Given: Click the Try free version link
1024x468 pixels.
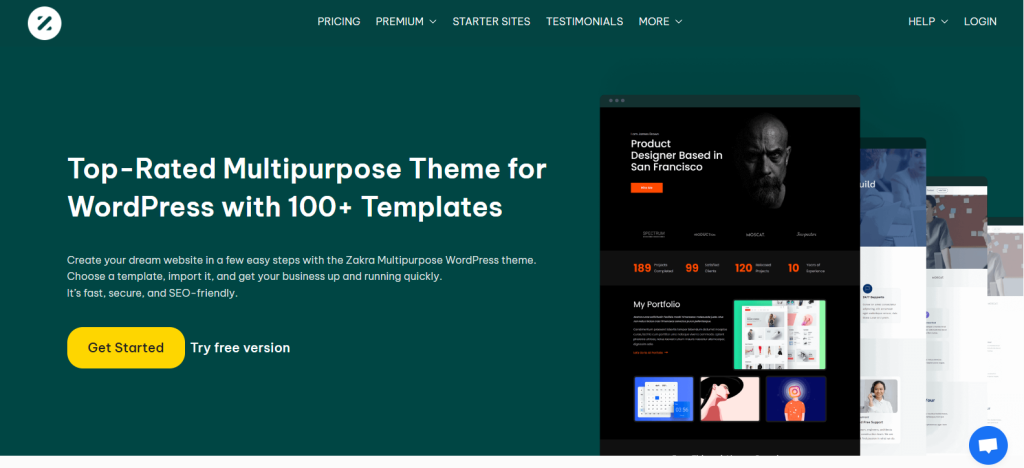Looking at the screenshot, I should click(x=240, y=348).
